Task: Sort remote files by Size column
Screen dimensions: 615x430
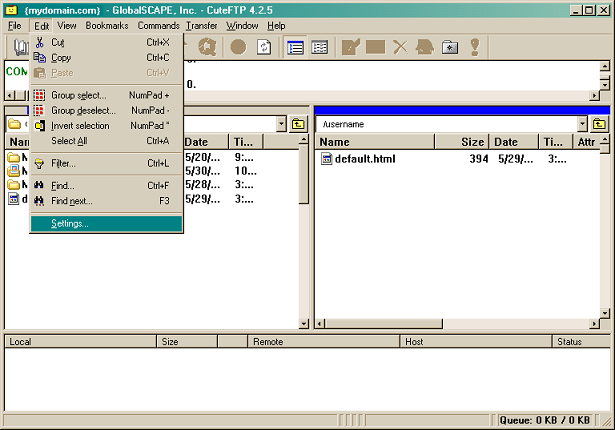Action: [x=472, y=142]
